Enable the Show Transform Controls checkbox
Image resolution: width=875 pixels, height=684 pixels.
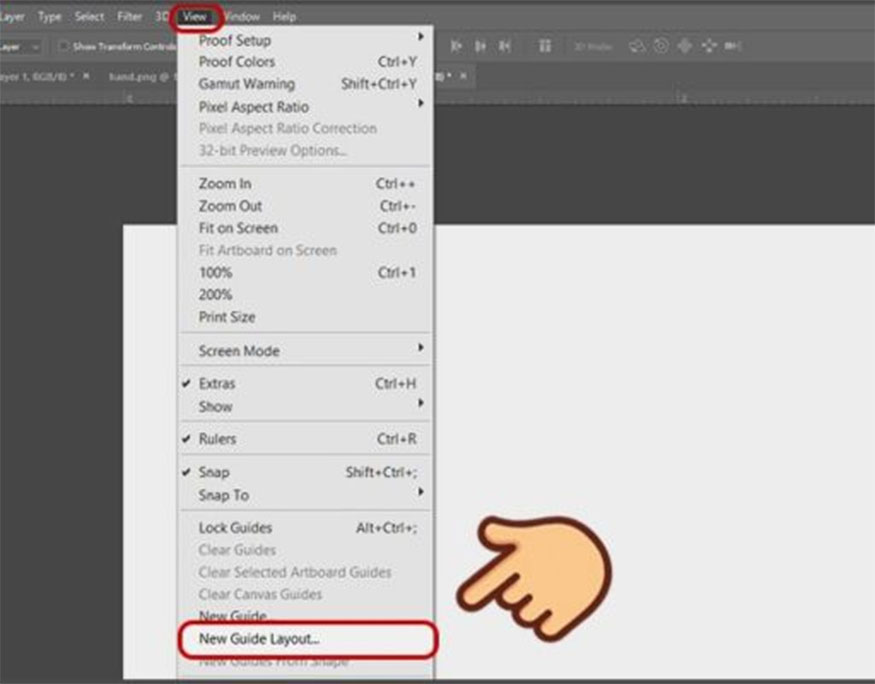(64, 46)
